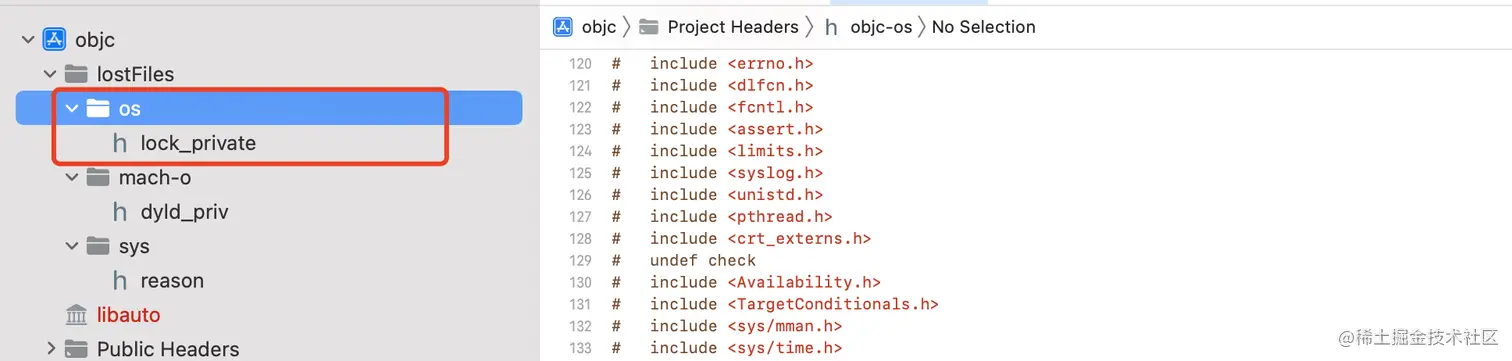Collapse the lostFiles group chevron
This screenshot has width=1512, height=361.
[x=49, y=74]
